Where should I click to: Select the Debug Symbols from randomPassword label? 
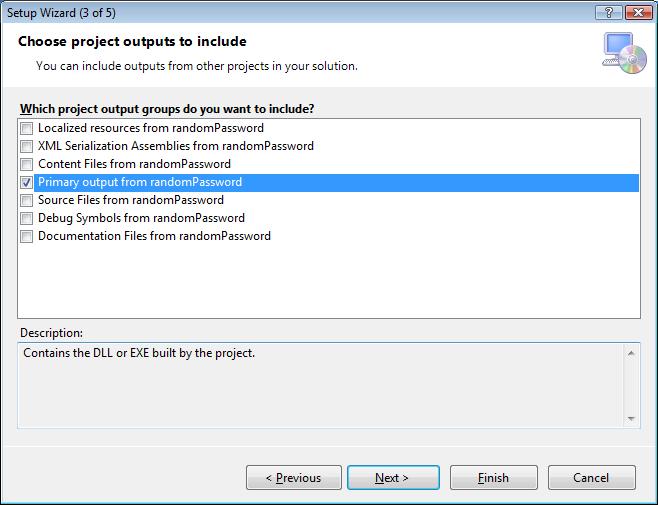141,218
